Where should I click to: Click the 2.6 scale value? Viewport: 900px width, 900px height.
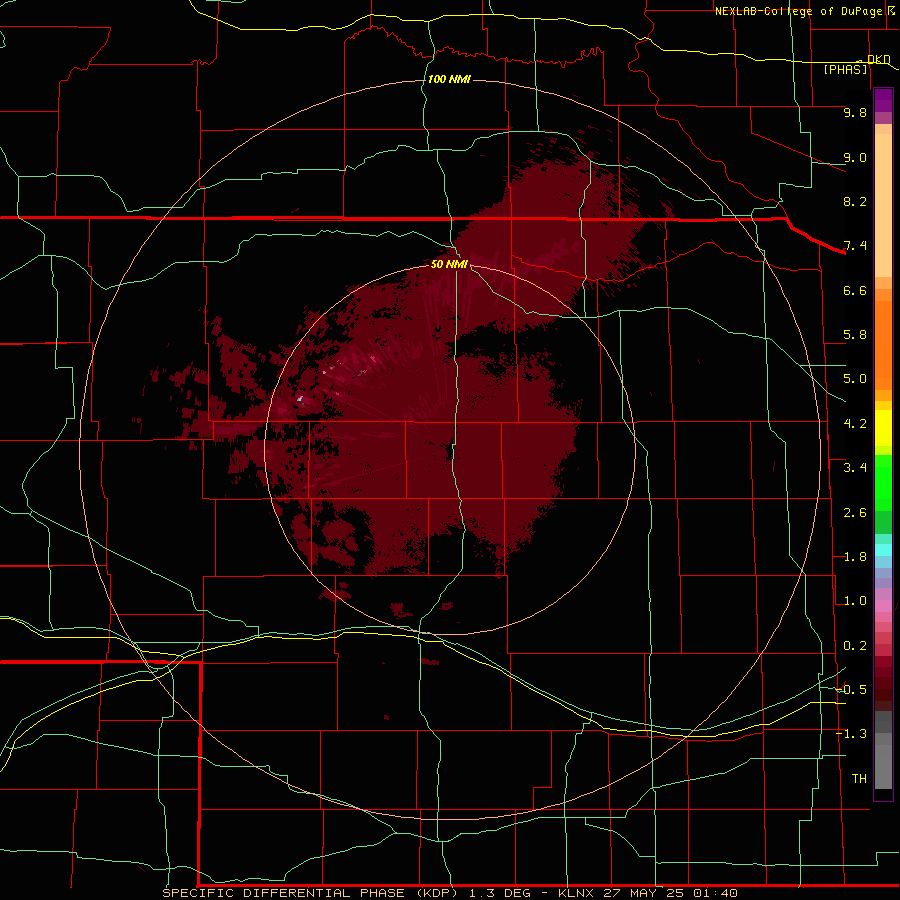tap(855, 513)
